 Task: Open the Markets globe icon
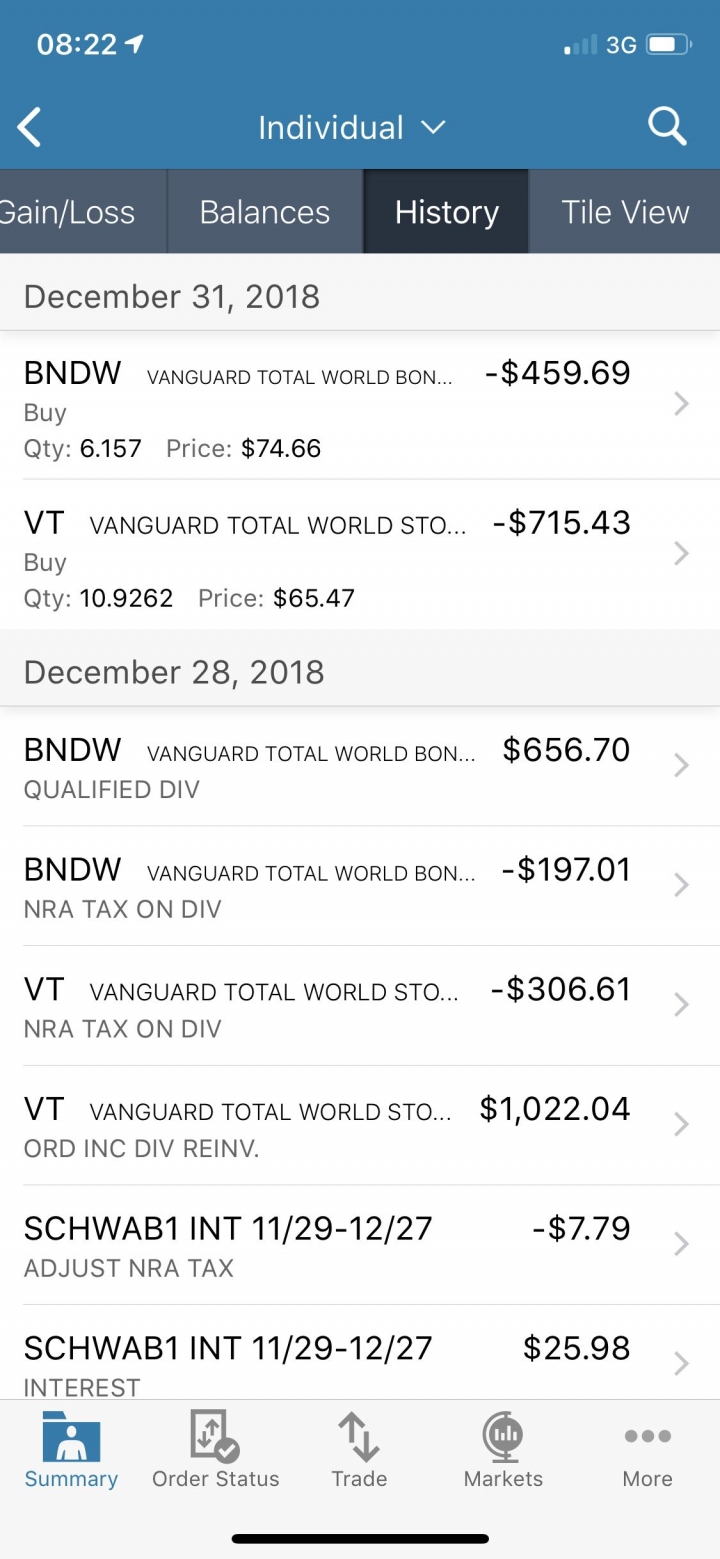click(x=503, y=1437)
